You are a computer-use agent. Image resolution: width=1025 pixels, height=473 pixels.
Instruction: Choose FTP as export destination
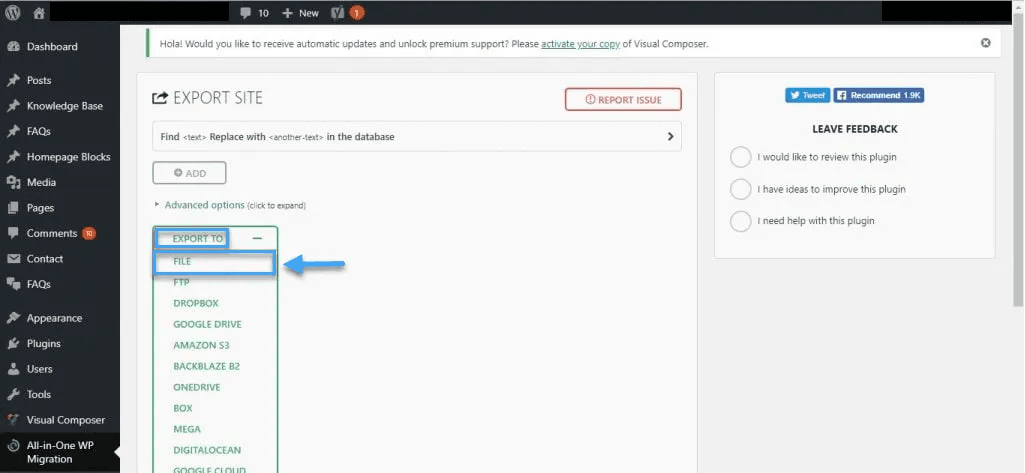181,283
